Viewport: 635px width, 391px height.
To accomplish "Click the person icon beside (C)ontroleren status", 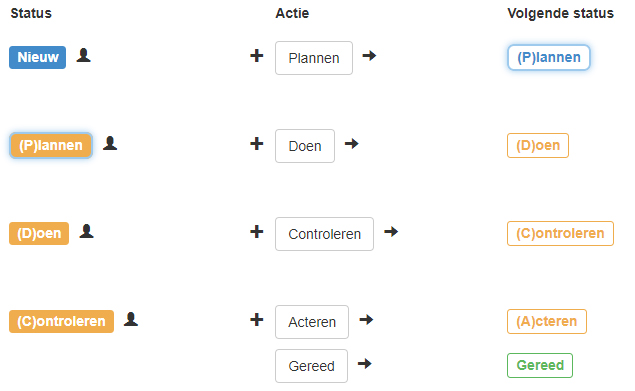I will point(131,319).
